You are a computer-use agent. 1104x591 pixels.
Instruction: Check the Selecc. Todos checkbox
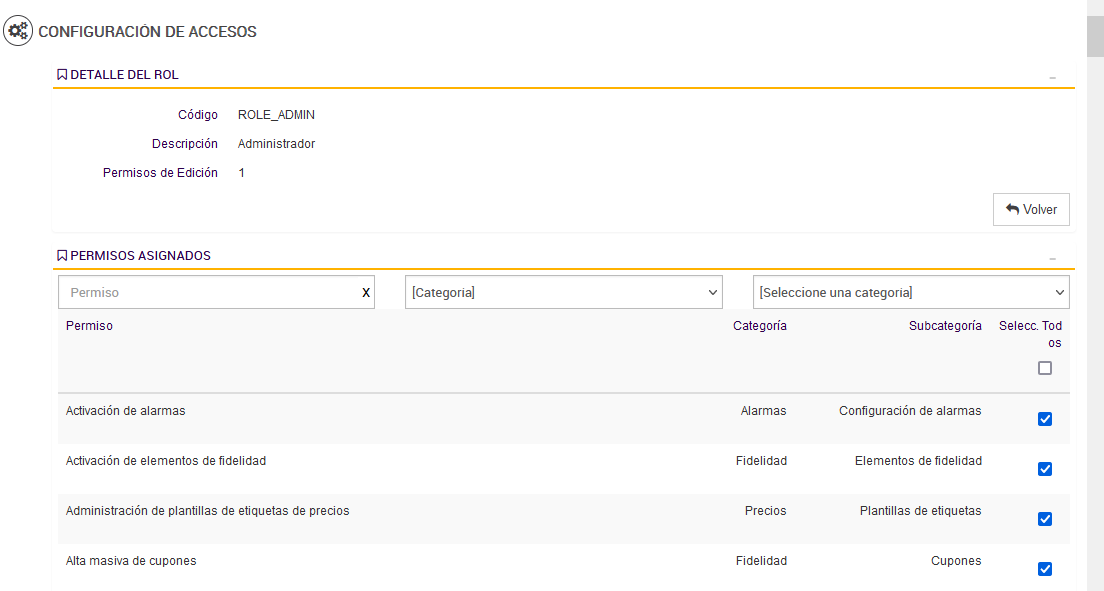(x=1045, y=368)
